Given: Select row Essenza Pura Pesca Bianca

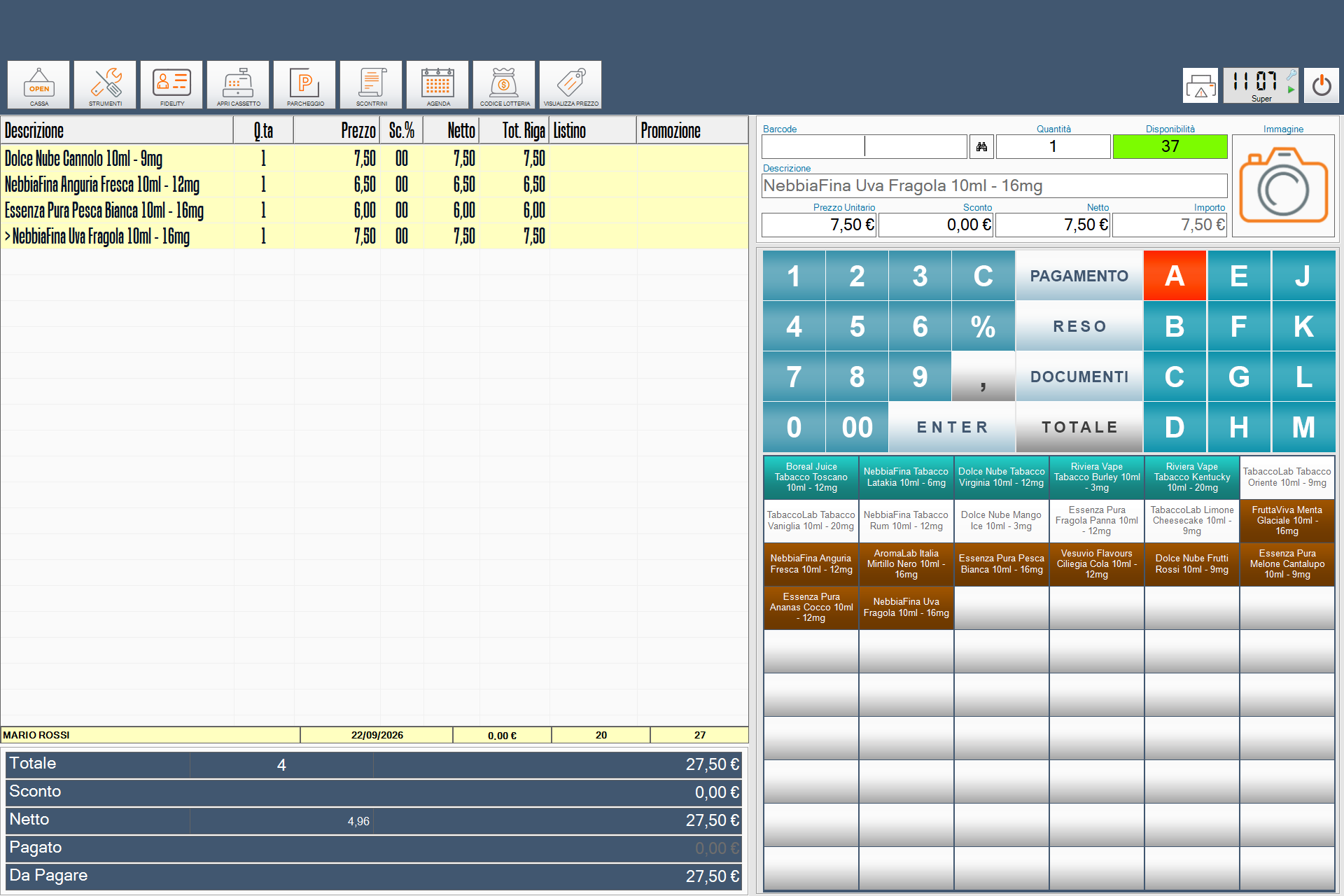Looking at the screenshot, I should tap(374, 210).
